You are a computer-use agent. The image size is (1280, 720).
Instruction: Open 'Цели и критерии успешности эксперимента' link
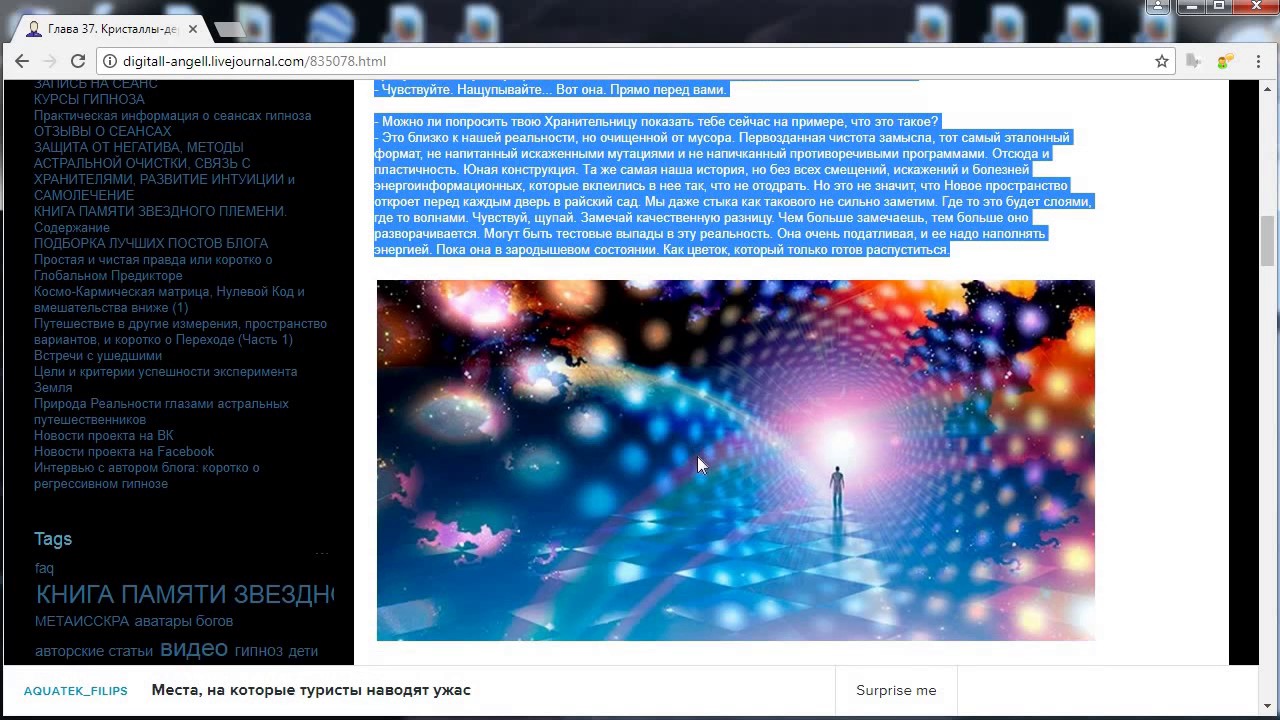point(165,379)
